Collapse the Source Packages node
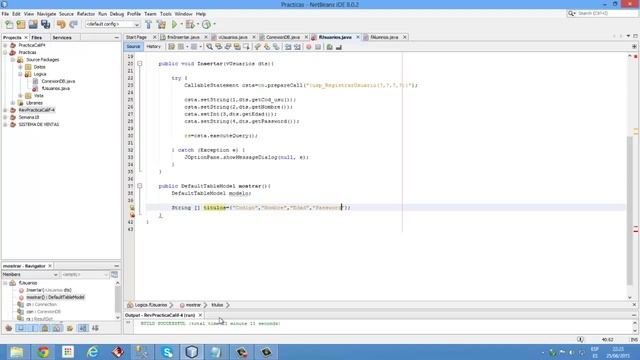This screenshot has width=640, height=360. 13,60
